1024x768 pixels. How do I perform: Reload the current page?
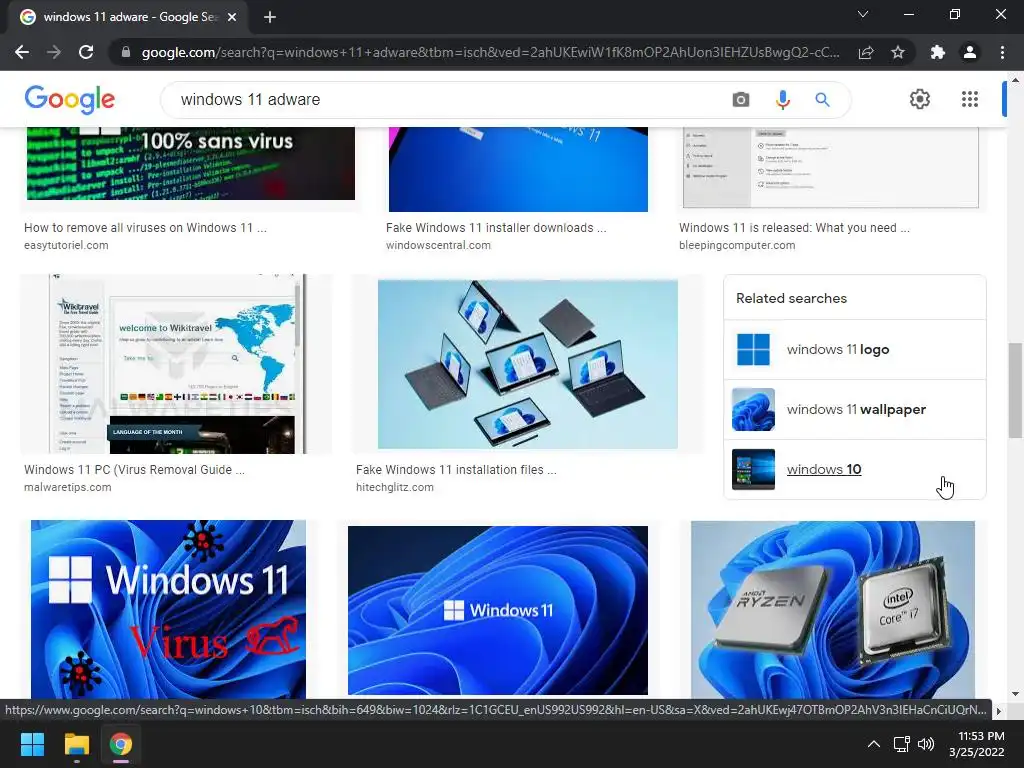pos(86,52)
